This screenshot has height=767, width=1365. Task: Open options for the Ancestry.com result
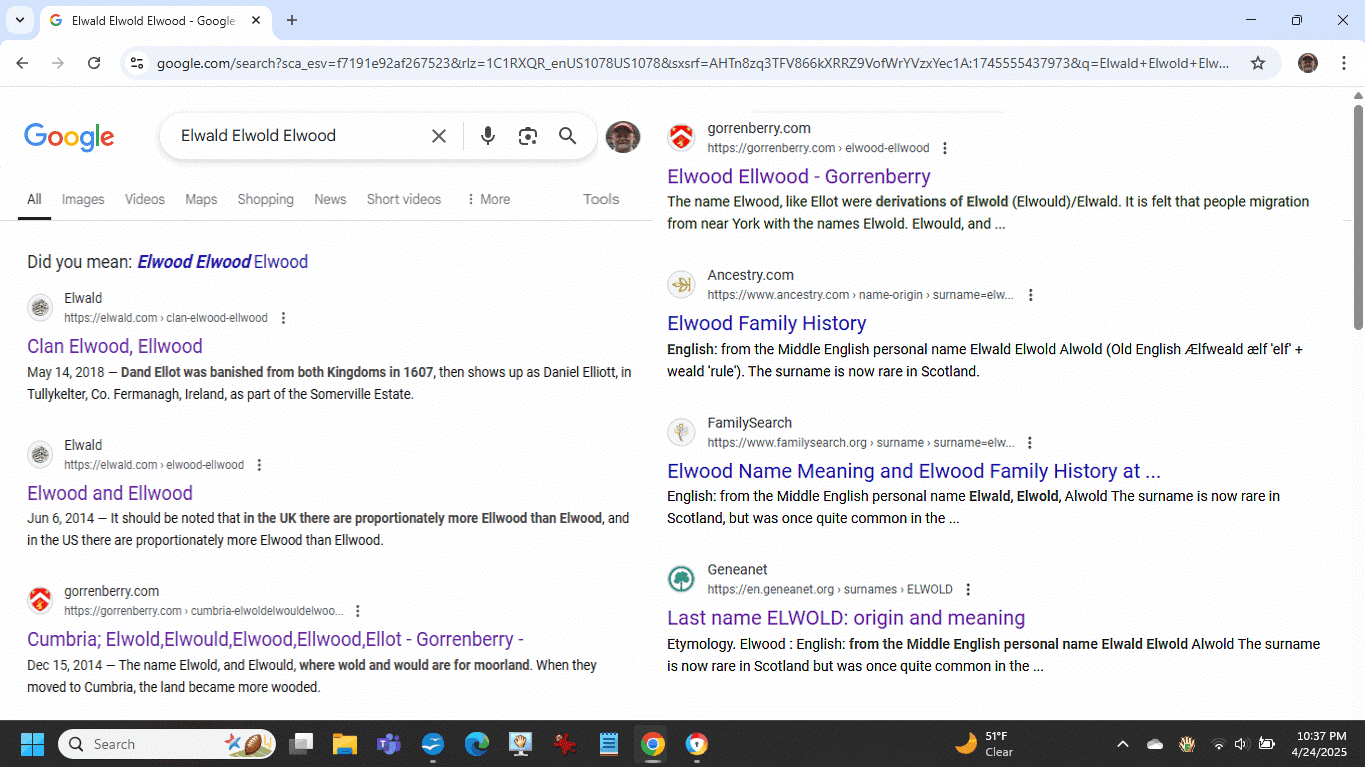[x=1031, y=295]
